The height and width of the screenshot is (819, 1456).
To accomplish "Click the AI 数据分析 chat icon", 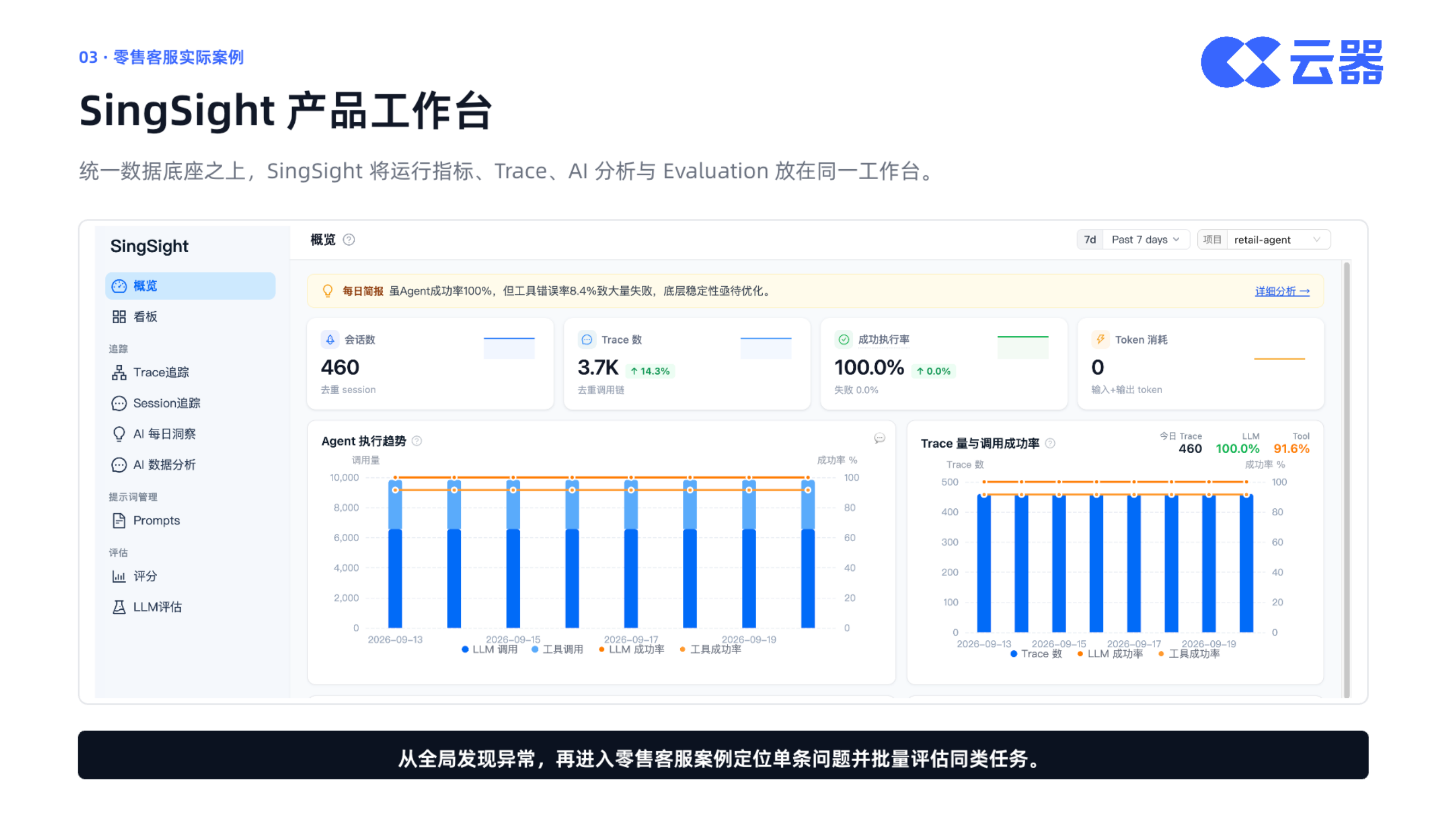I will [x=118, y=465].
